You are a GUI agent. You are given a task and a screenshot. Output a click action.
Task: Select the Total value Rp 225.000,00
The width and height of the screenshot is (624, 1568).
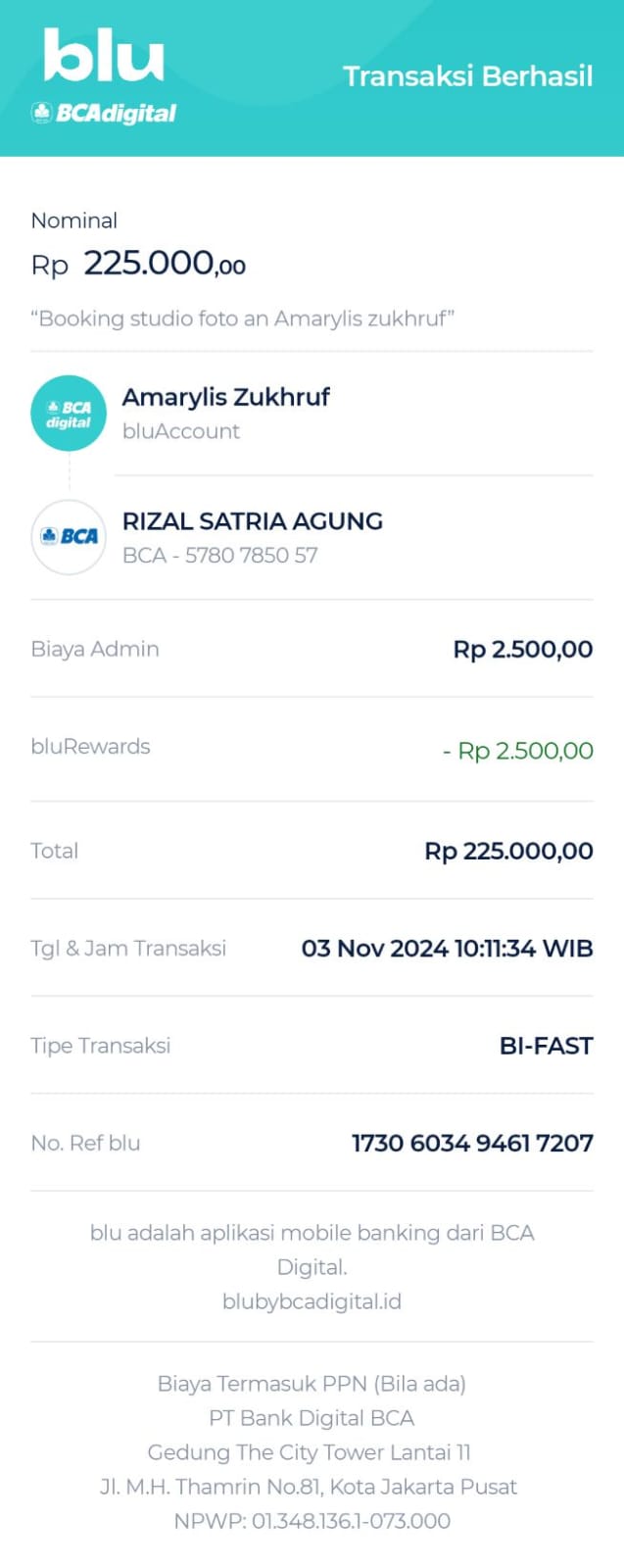pyautogui.click(x=507, y=851)
